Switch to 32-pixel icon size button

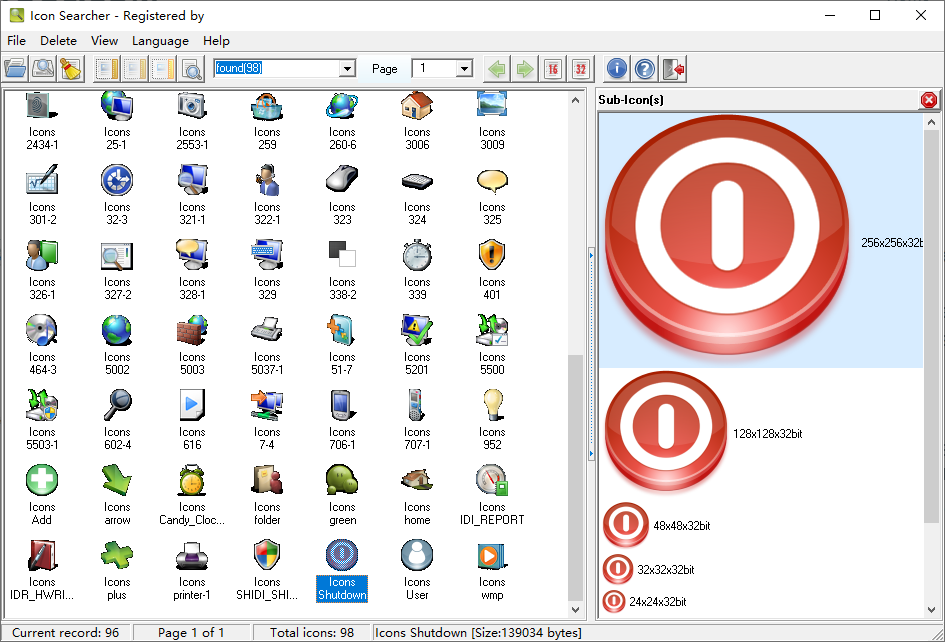(580, 69)
